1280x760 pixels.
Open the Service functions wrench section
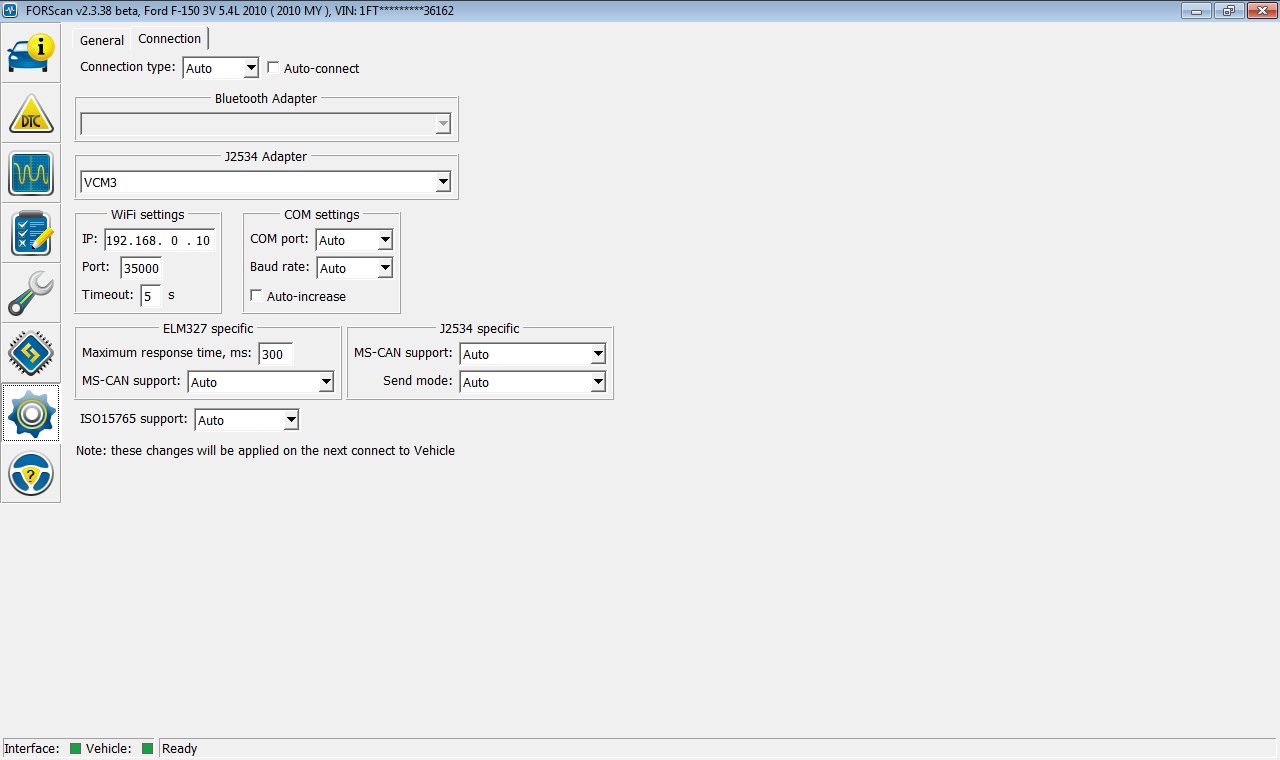tap(31, 294)
